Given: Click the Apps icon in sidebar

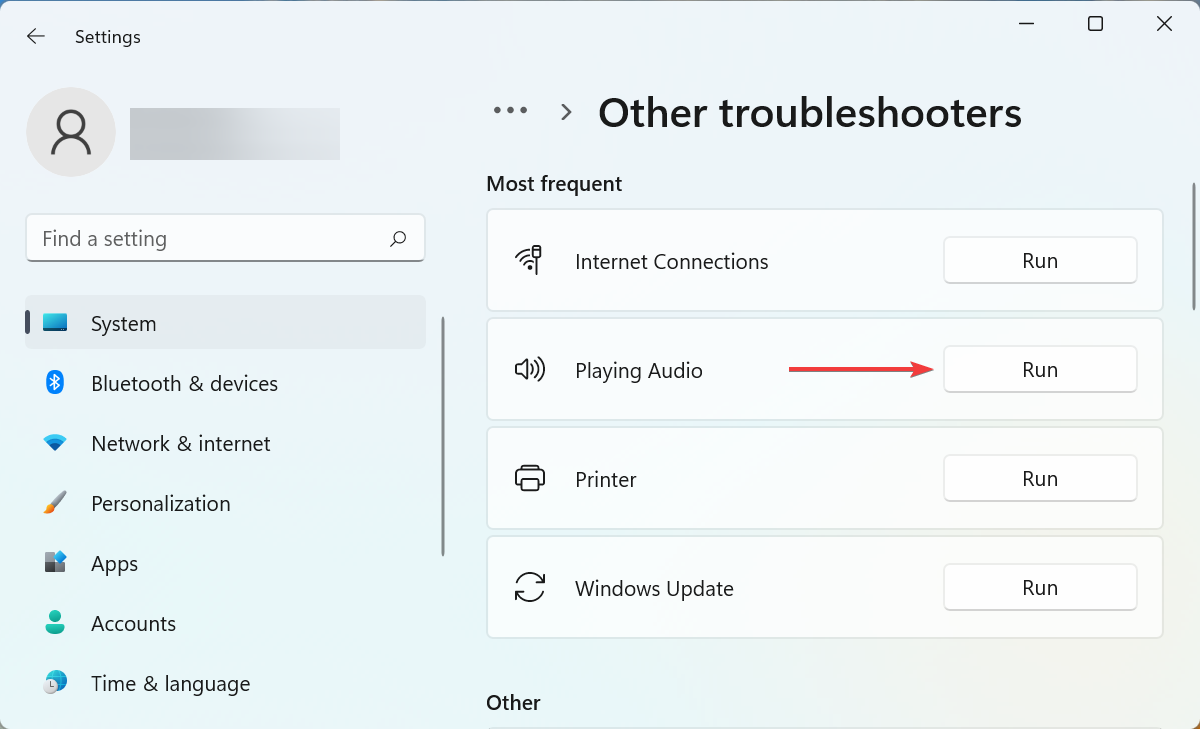Looking at the screenshot, I should pos(55,562).
